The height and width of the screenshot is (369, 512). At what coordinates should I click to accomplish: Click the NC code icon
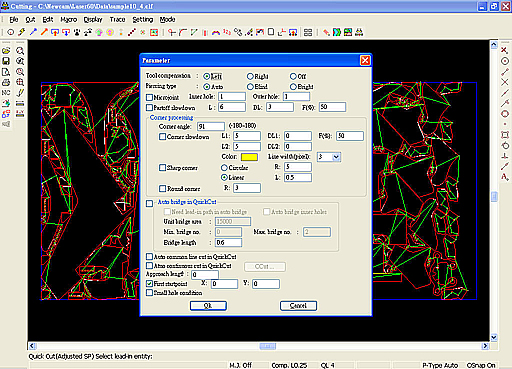(6, 93)
